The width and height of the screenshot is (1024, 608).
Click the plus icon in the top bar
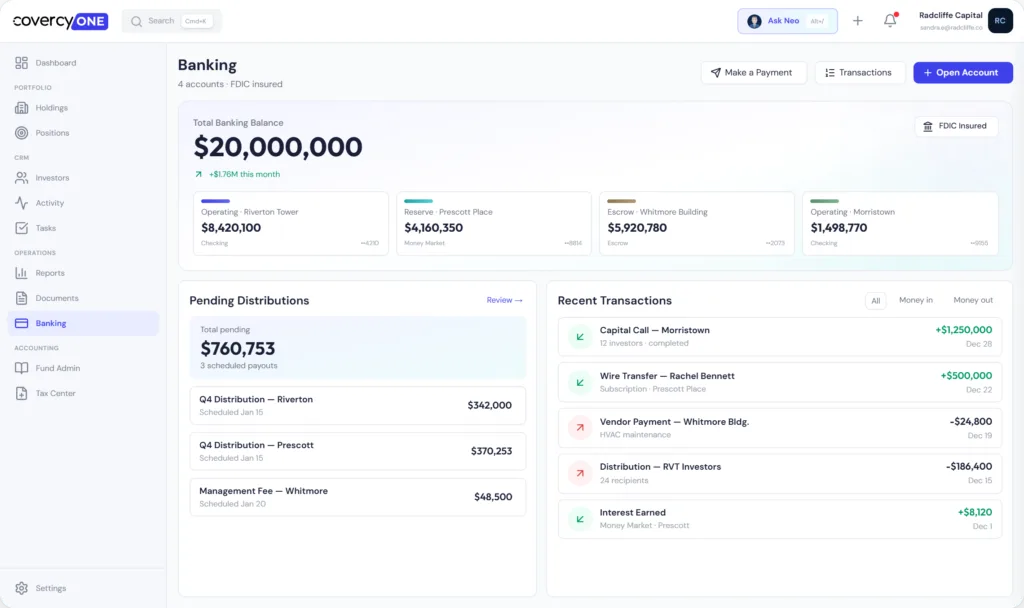(857, 20)
